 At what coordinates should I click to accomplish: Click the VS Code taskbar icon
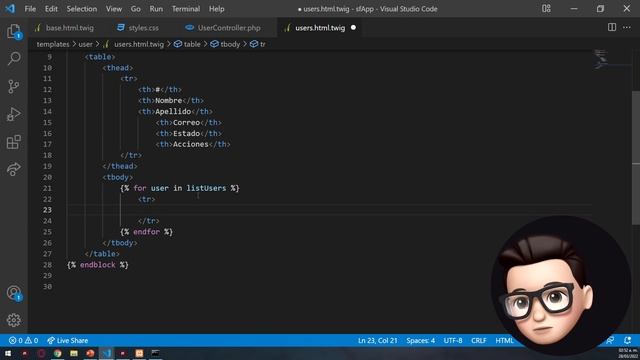click(x=107, y=353)
